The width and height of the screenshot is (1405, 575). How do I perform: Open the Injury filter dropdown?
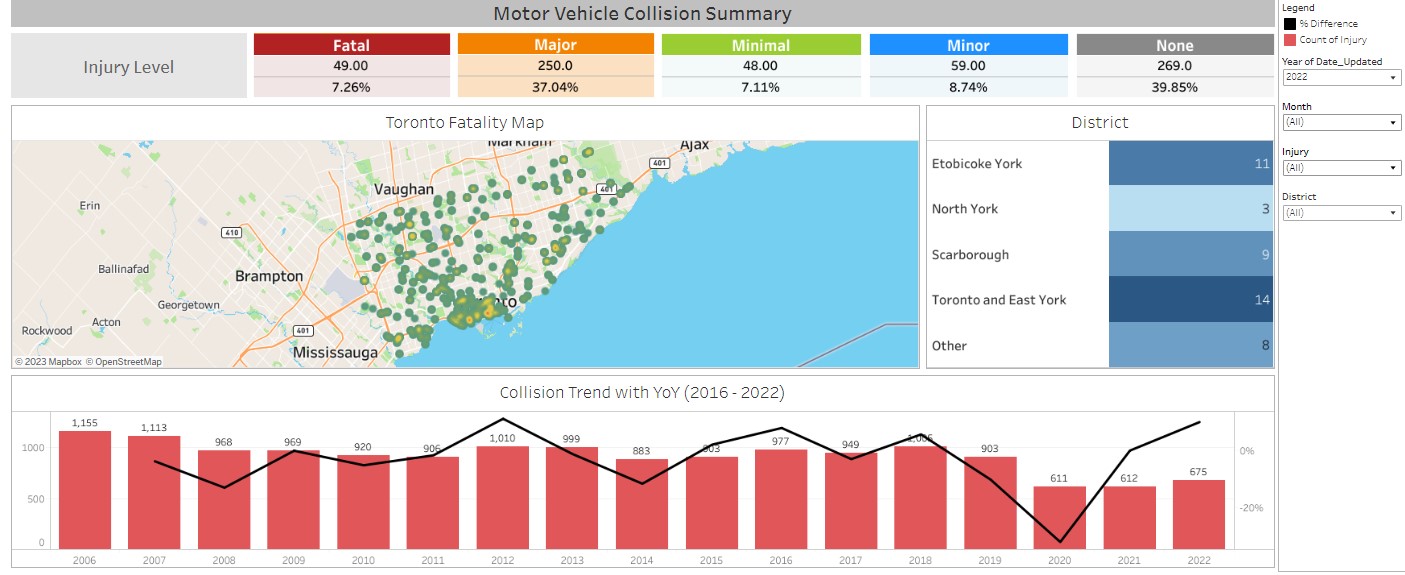pos(1340,168)
